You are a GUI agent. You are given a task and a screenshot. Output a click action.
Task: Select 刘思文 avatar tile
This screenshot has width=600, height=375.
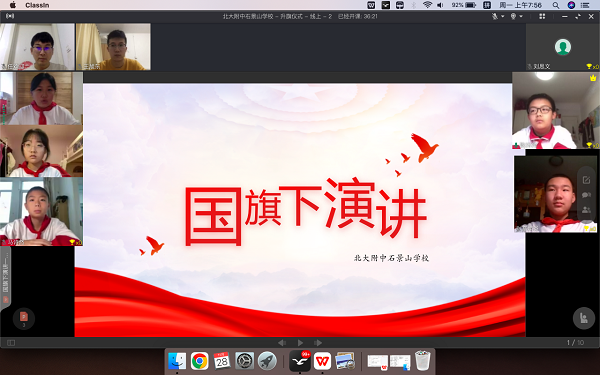[x=562, y=47]
